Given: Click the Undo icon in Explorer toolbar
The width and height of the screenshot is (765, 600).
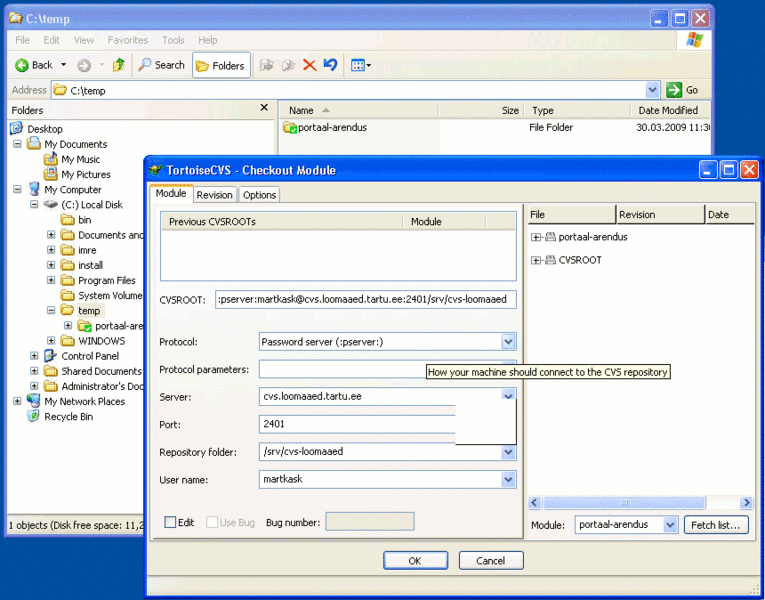Looking at the screenshot, I should (330, 65).
